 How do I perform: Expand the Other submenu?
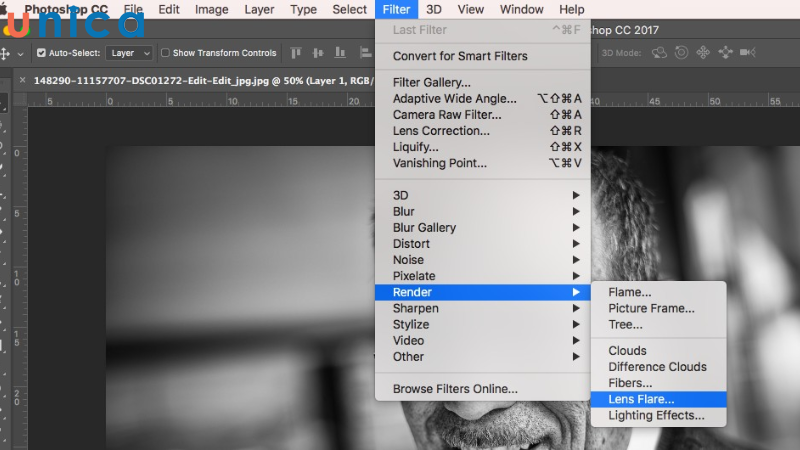tap(483, 357)
